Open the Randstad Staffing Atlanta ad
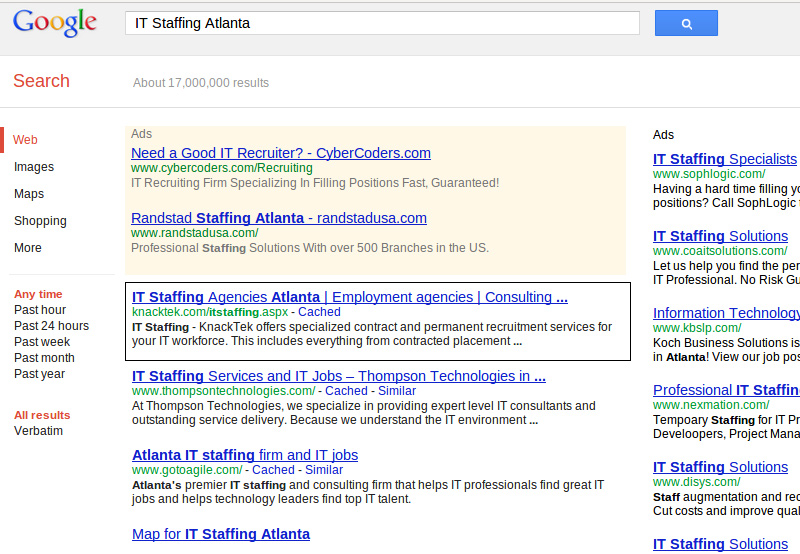The image size is (800, 554). (279, 218)
